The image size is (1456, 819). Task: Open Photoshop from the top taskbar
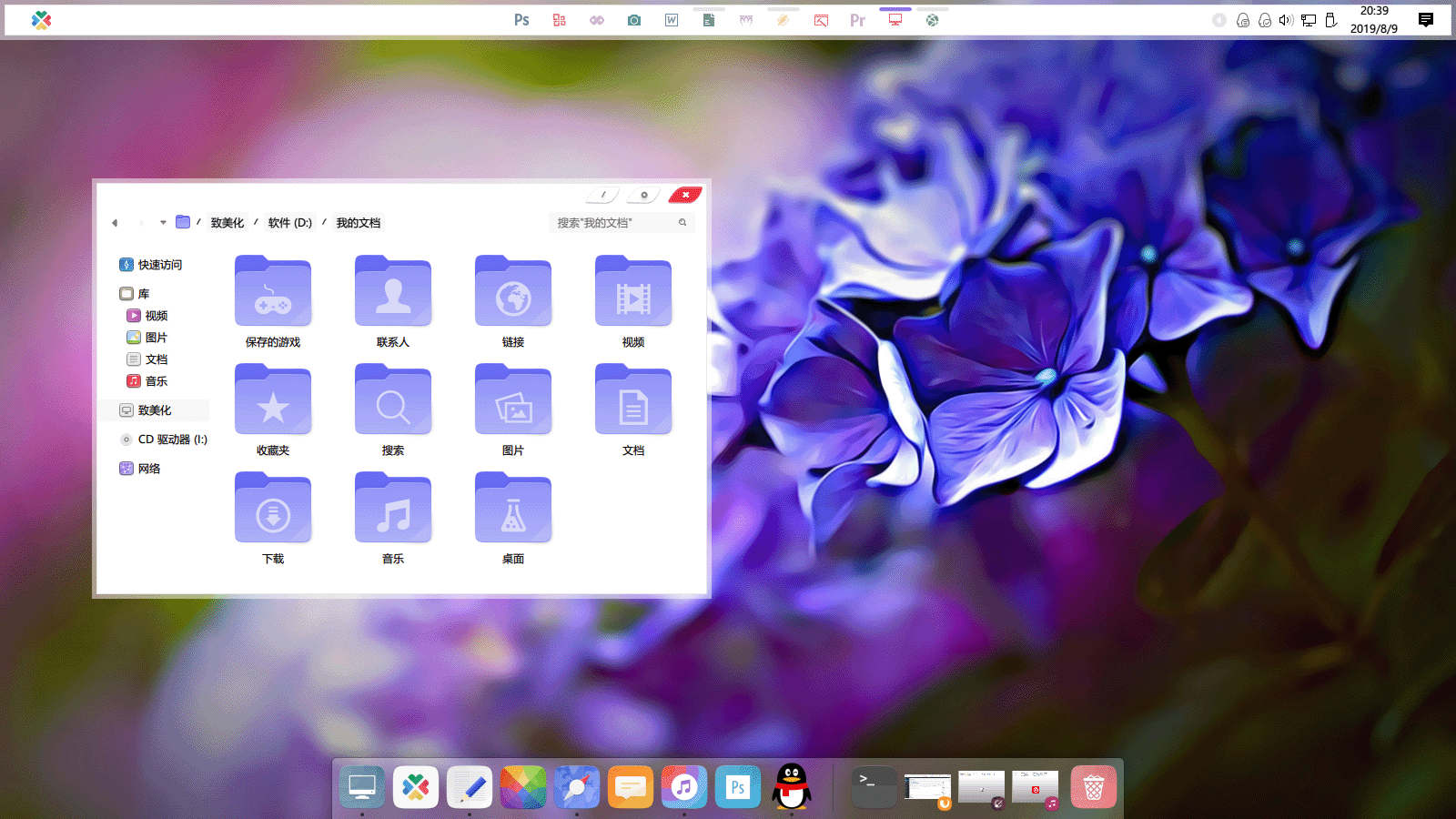pos(521,18)
